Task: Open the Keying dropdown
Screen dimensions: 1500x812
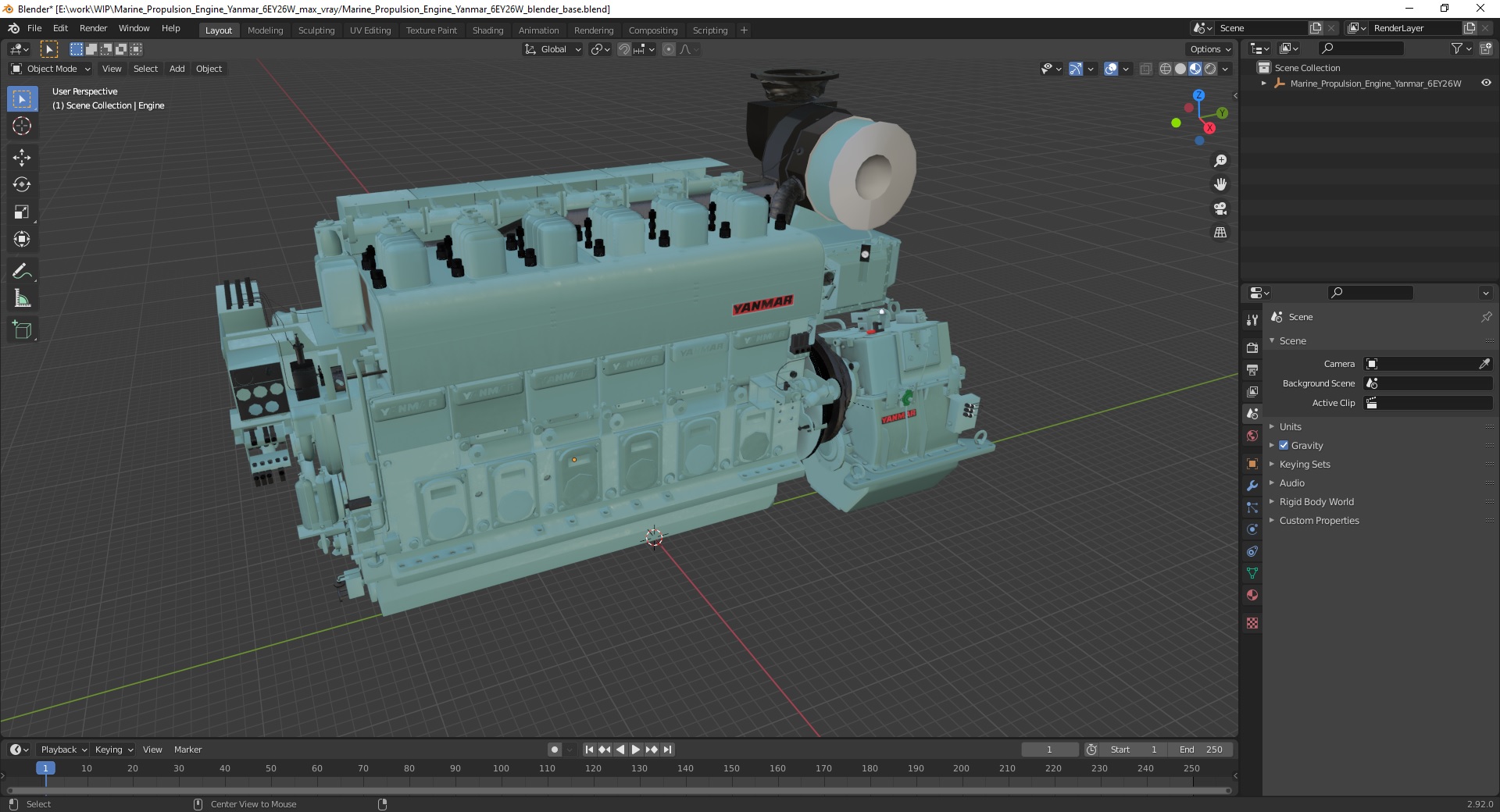Action: click(114, 750)
